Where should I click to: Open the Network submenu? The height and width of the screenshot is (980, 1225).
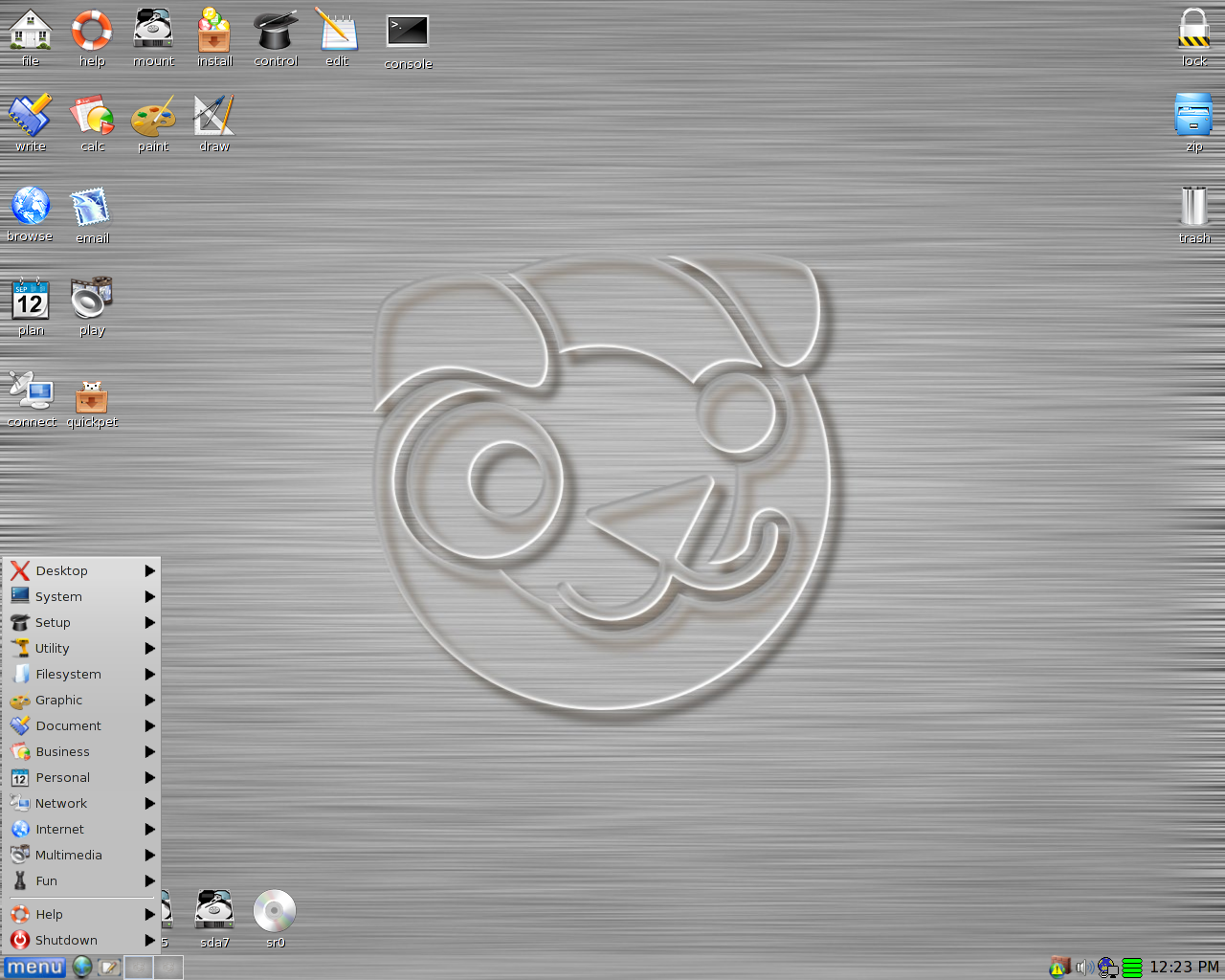coord(82,803)
